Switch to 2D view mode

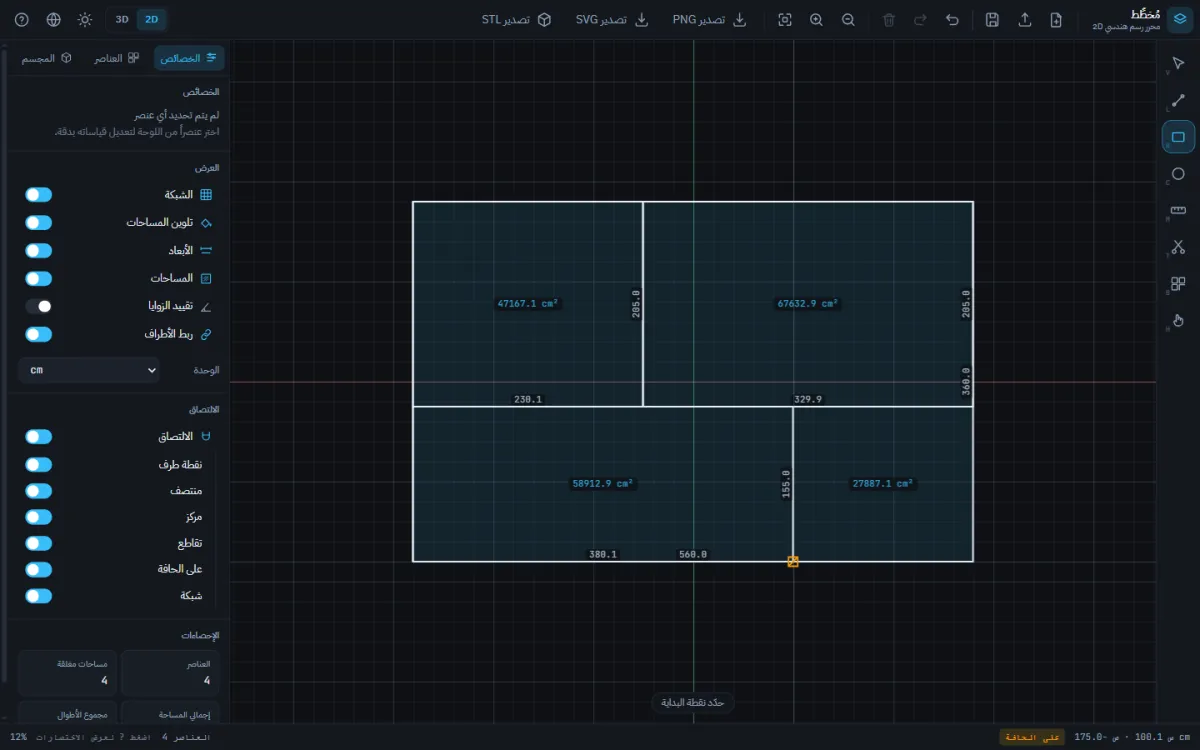pos(151,20)
